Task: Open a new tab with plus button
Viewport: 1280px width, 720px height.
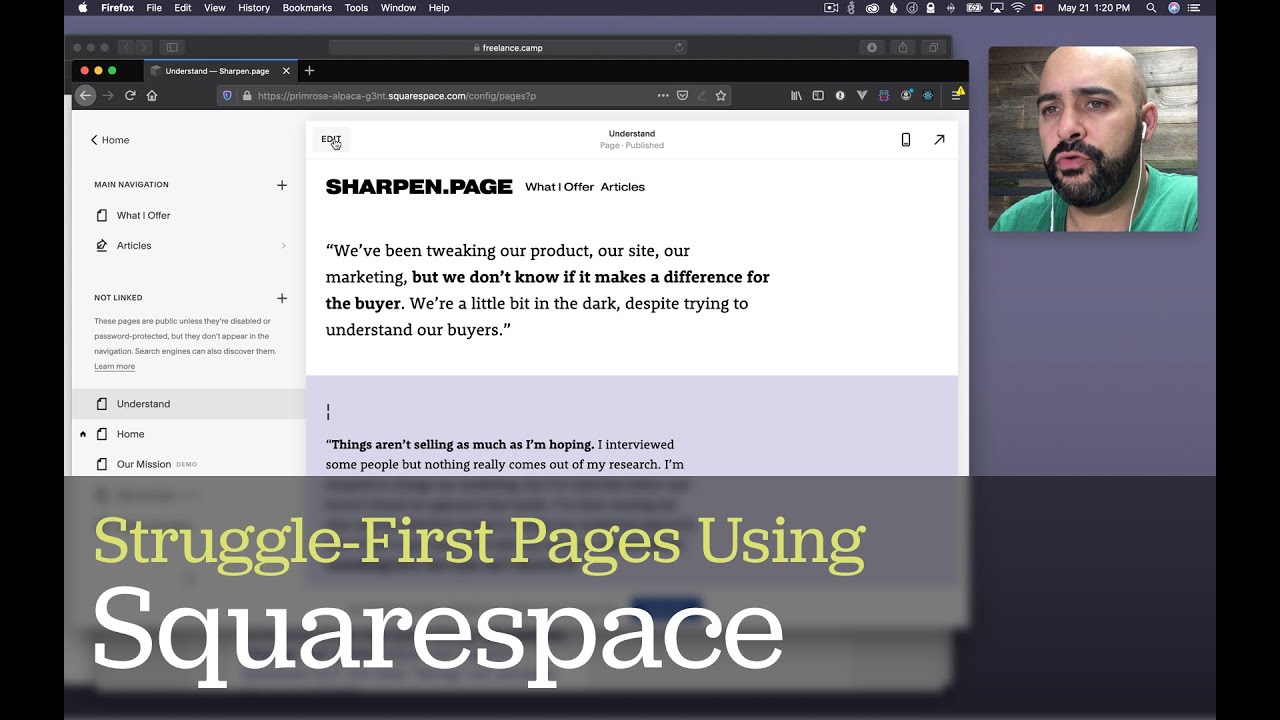Action: [x=309, y=71]
